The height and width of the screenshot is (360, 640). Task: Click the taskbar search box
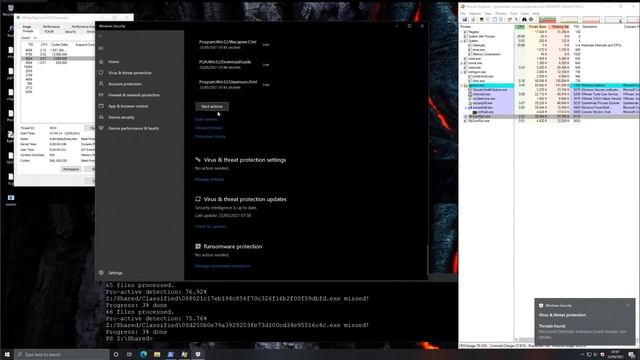coord(61,354)
